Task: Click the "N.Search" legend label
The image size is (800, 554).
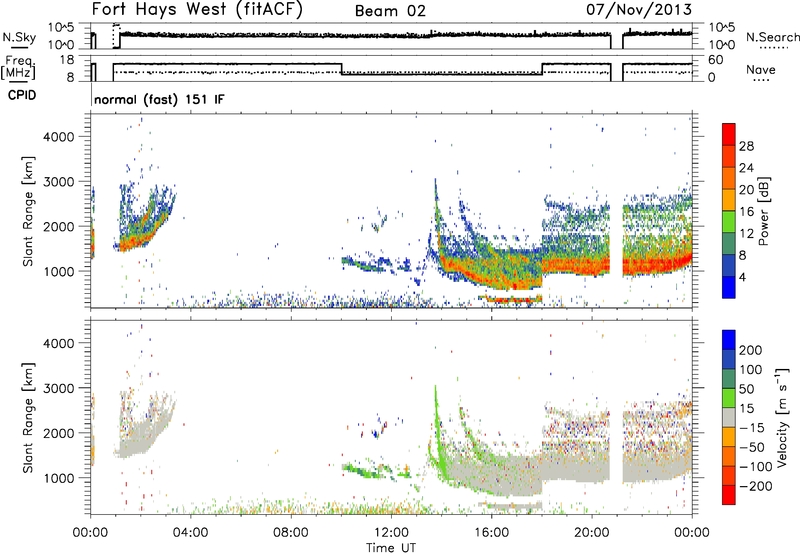Action: pos(773,37)
